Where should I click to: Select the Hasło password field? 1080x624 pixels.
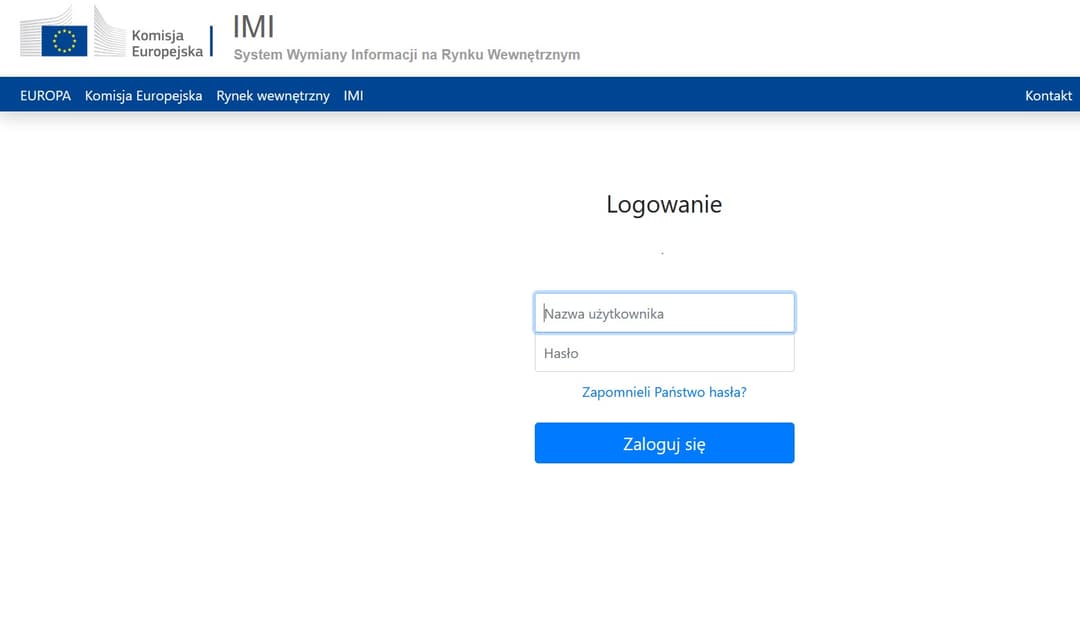click(664, 352)
